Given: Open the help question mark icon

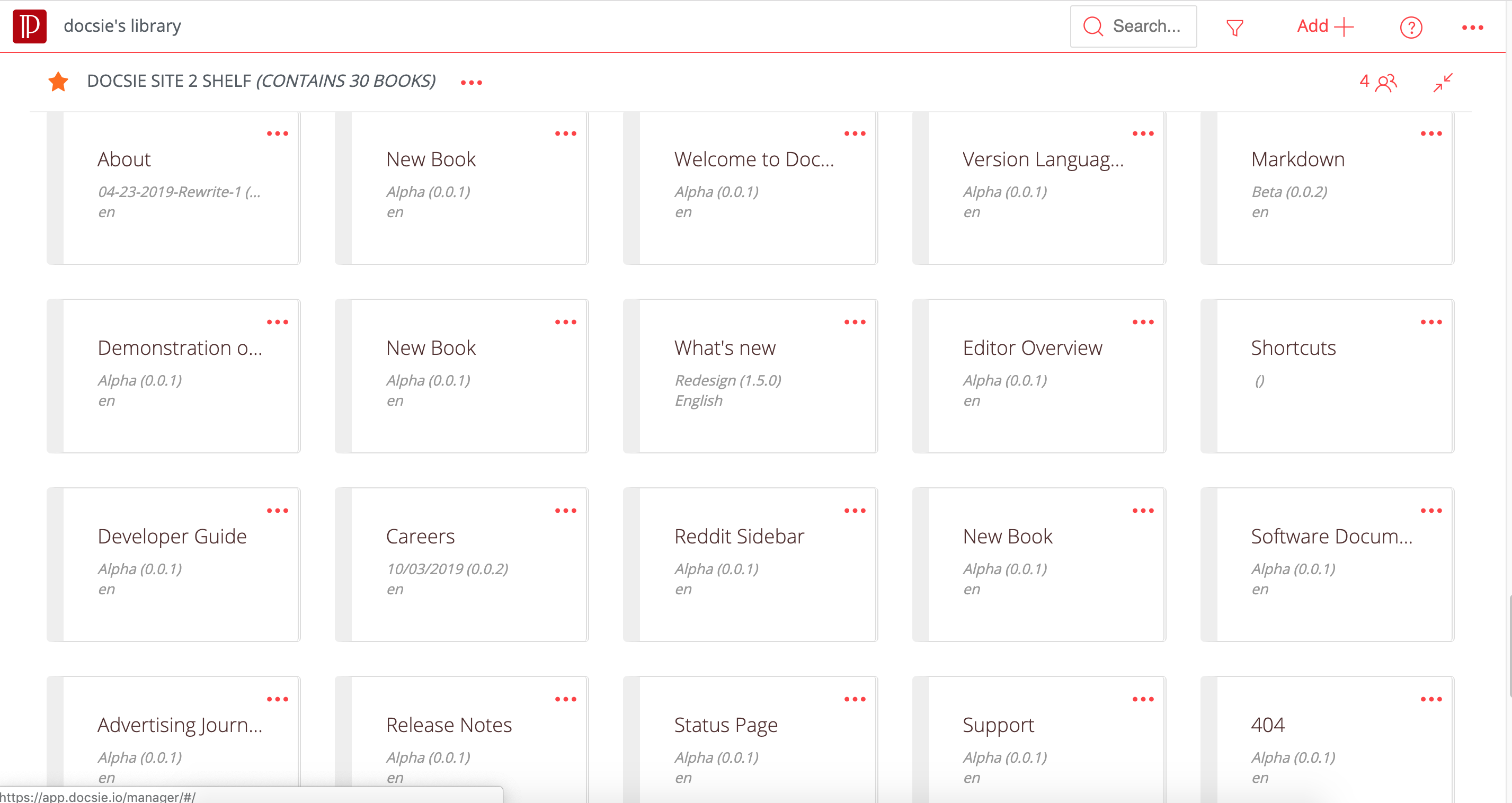Looking at the screenshot, I should click(1410, 27).
